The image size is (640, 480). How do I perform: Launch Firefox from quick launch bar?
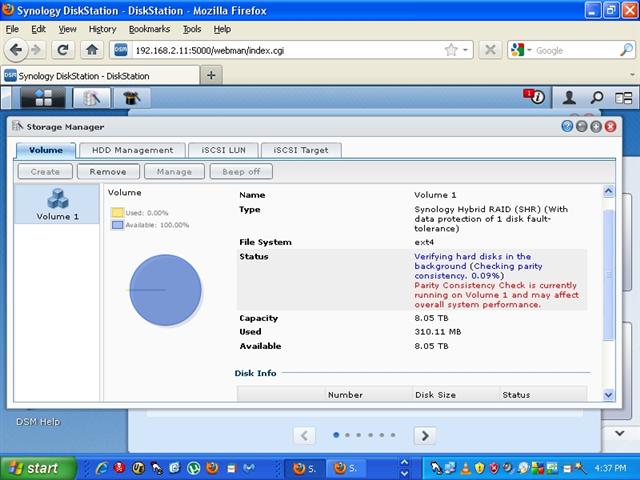212,468
